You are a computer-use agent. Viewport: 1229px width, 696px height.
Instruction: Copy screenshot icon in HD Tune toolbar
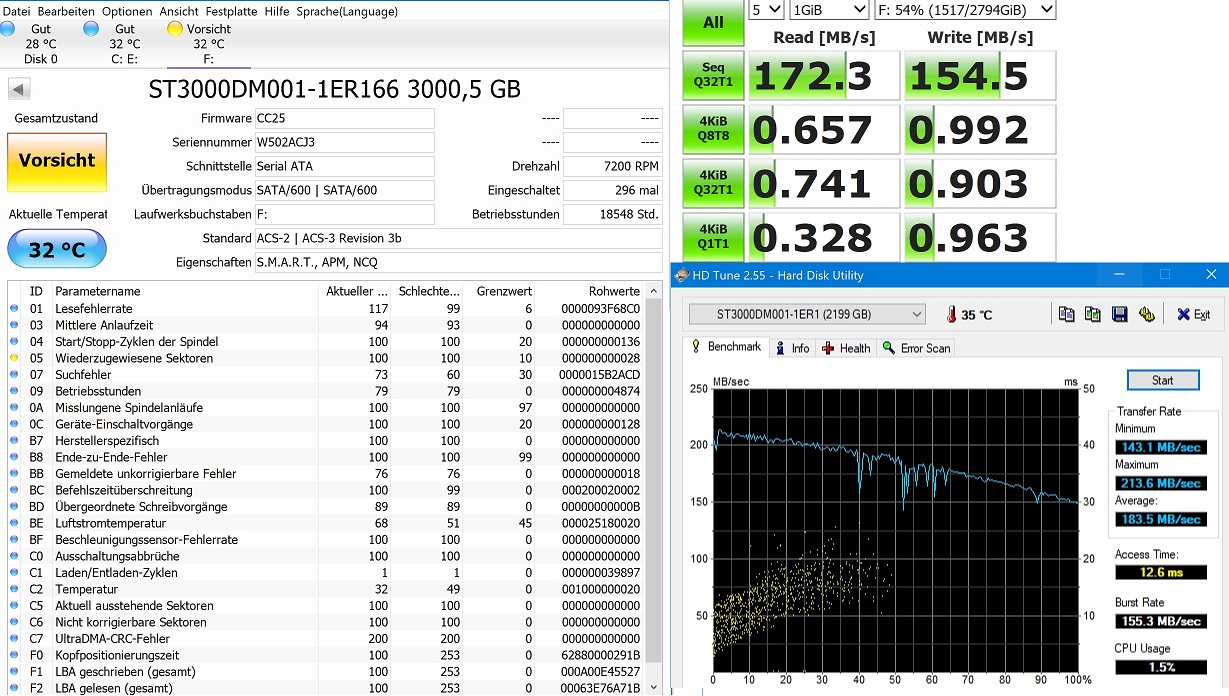[1093, 314]
